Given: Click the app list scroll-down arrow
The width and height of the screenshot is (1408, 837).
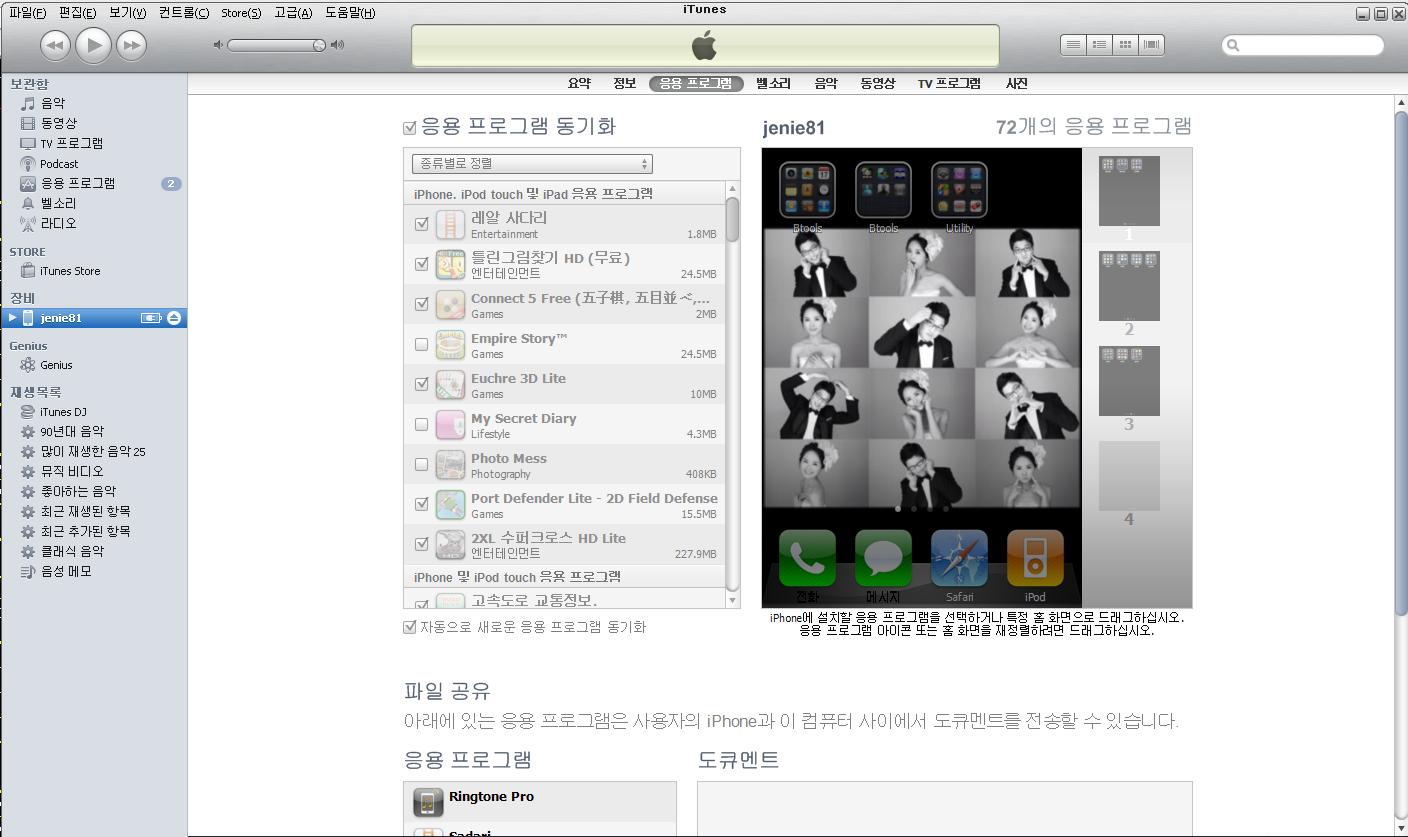Looking at the screenshot, I should [x=732, y=600].
